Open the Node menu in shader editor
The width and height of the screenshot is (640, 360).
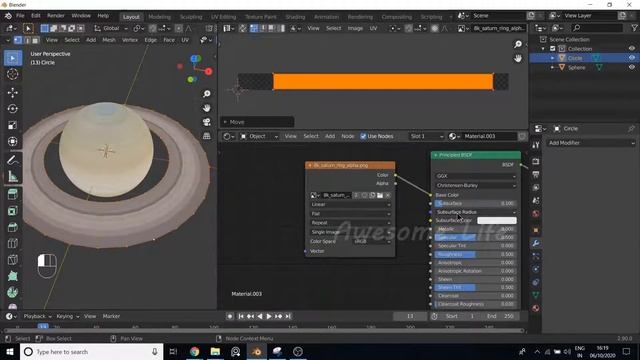coord(348,136)
